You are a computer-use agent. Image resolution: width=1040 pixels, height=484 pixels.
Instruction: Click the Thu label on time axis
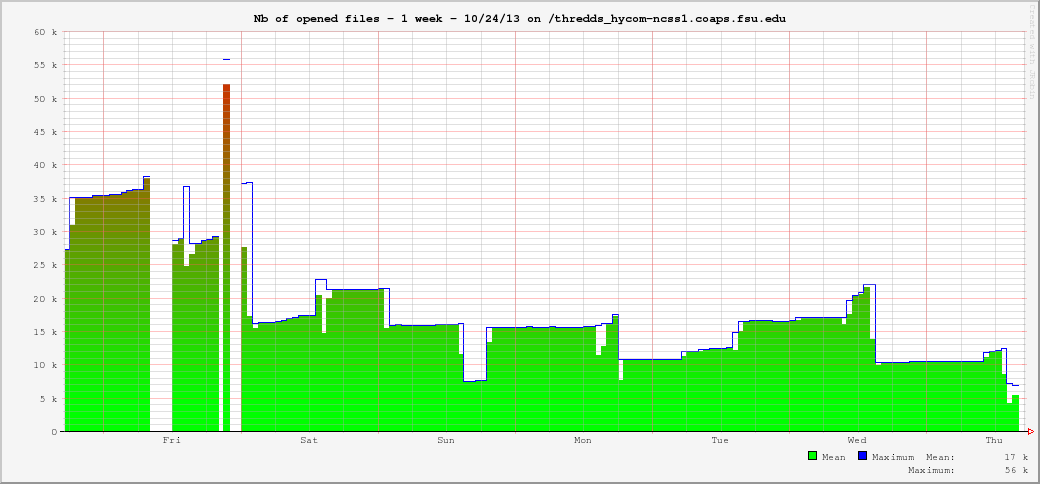994,440
